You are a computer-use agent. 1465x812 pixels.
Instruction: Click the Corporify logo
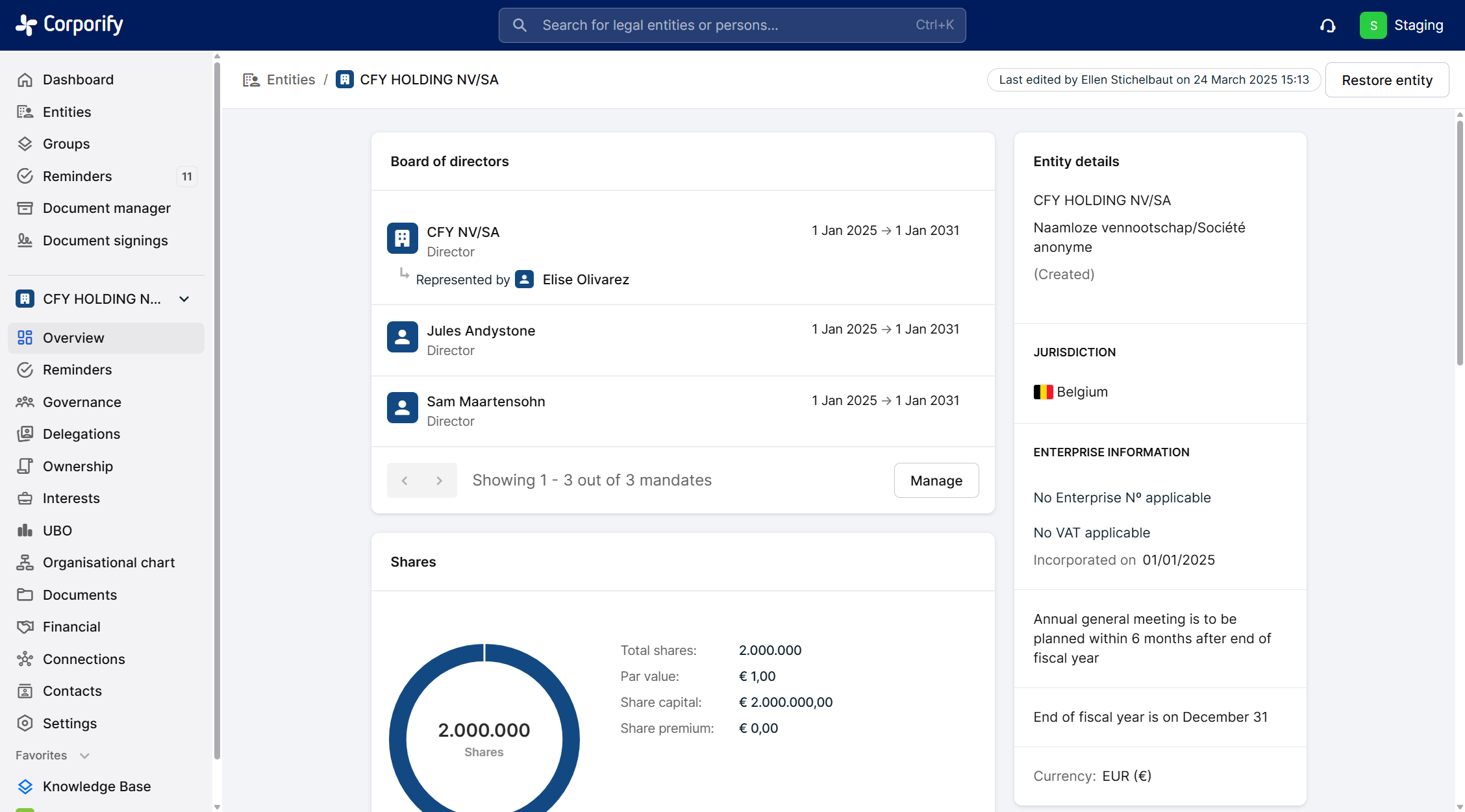[x=69, y=25]
